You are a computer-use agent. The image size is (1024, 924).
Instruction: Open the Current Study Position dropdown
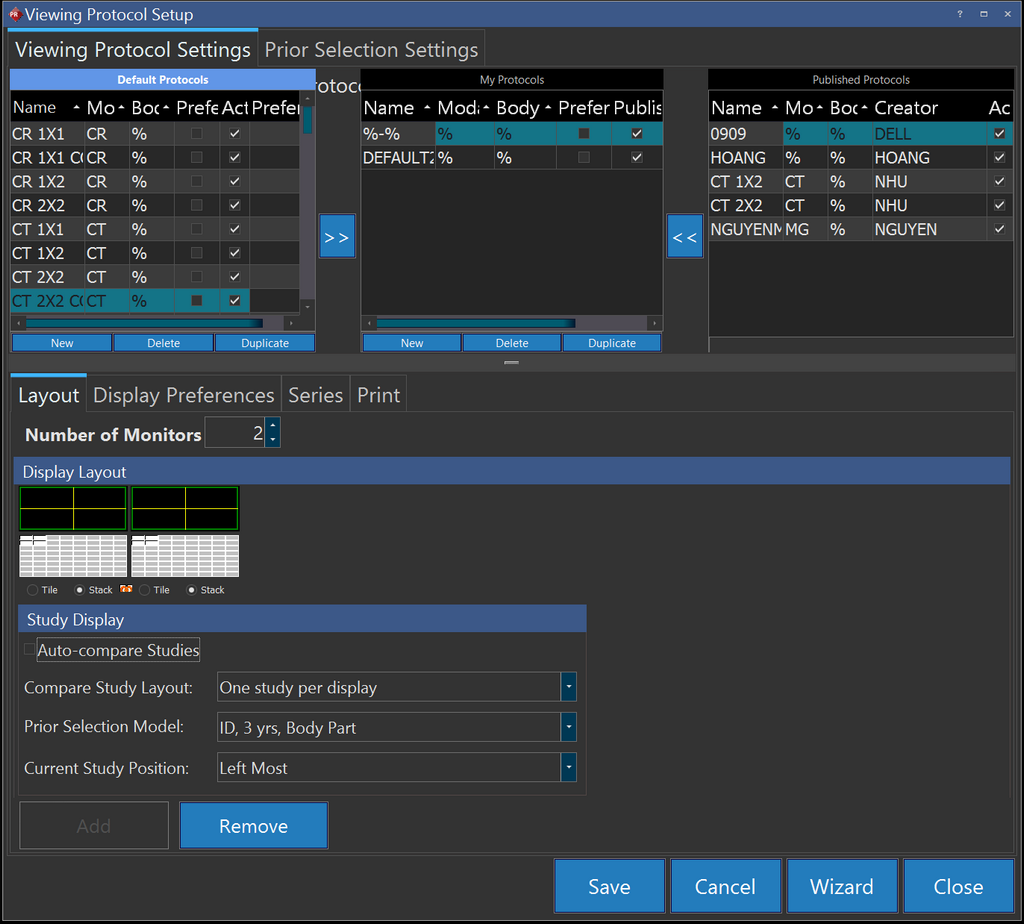tap(568, 767)
